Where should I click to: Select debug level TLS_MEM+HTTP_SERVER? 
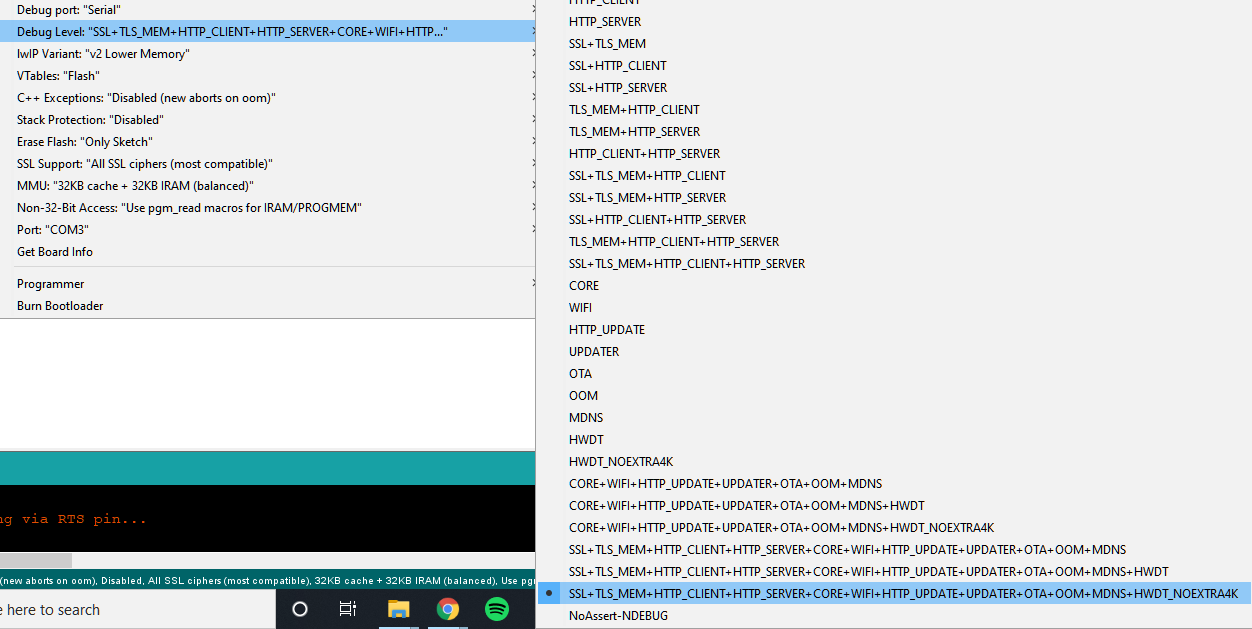894,132
